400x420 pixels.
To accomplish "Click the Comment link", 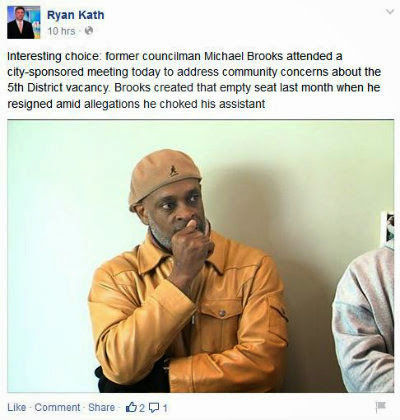I will pyautogui.click(x=57, y=407).
